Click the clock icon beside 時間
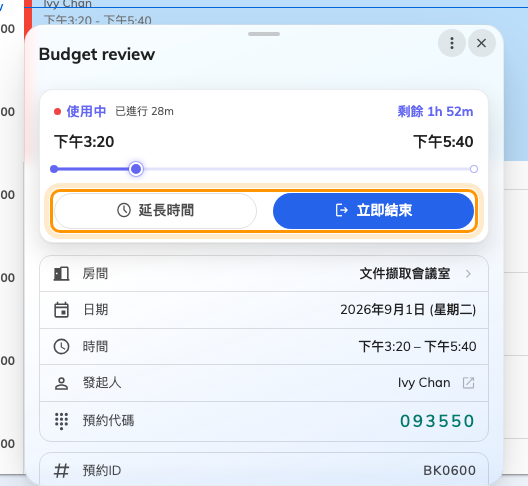Screen dimensions: 528x486 [x=61, y=347]
